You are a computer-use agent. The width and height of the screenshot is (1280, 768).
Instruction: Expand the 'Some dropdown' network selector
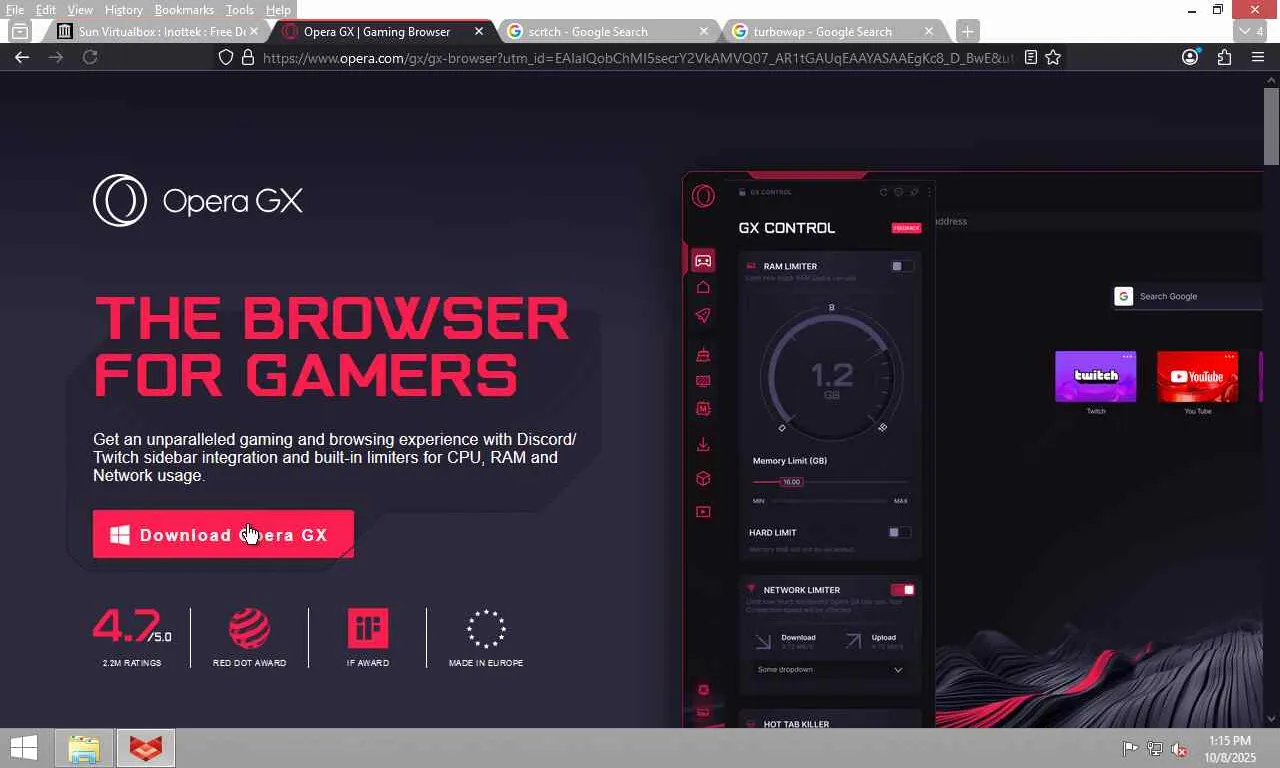829,669
